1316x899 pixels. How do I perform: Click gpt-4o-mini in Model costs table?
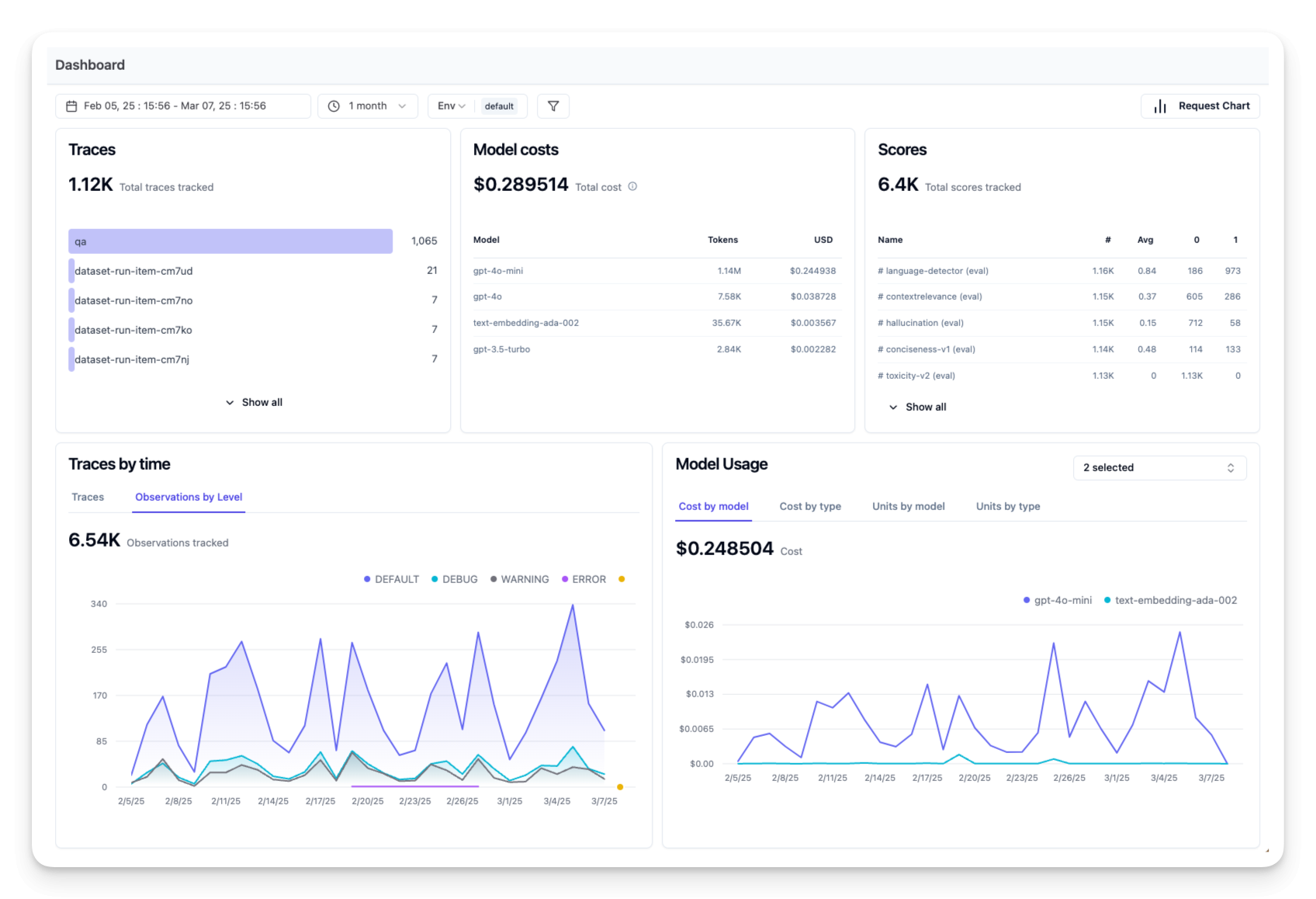coord(498,271)
